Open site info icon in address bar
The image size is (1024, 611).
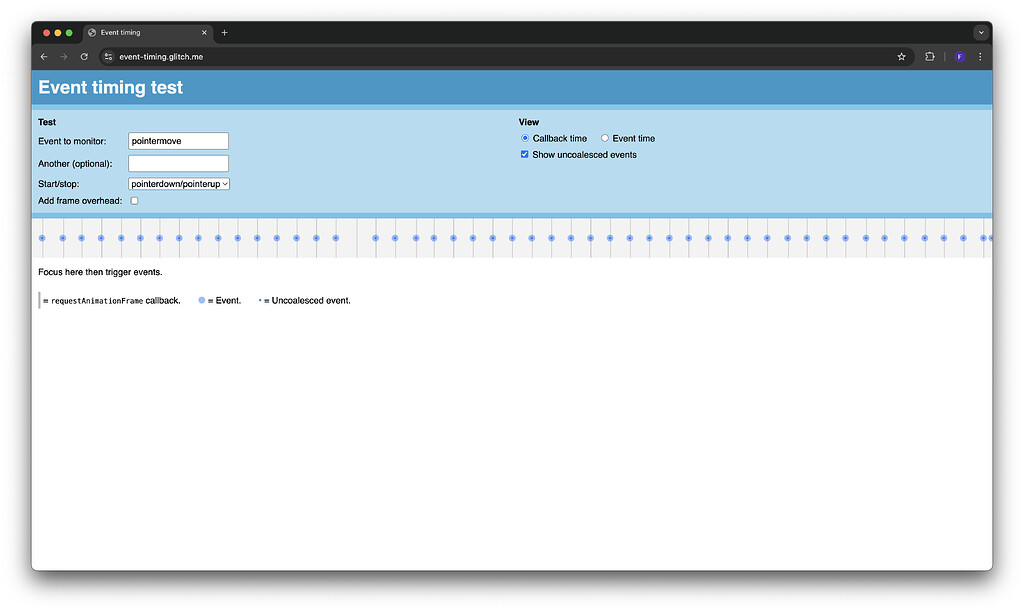(107, 57)
